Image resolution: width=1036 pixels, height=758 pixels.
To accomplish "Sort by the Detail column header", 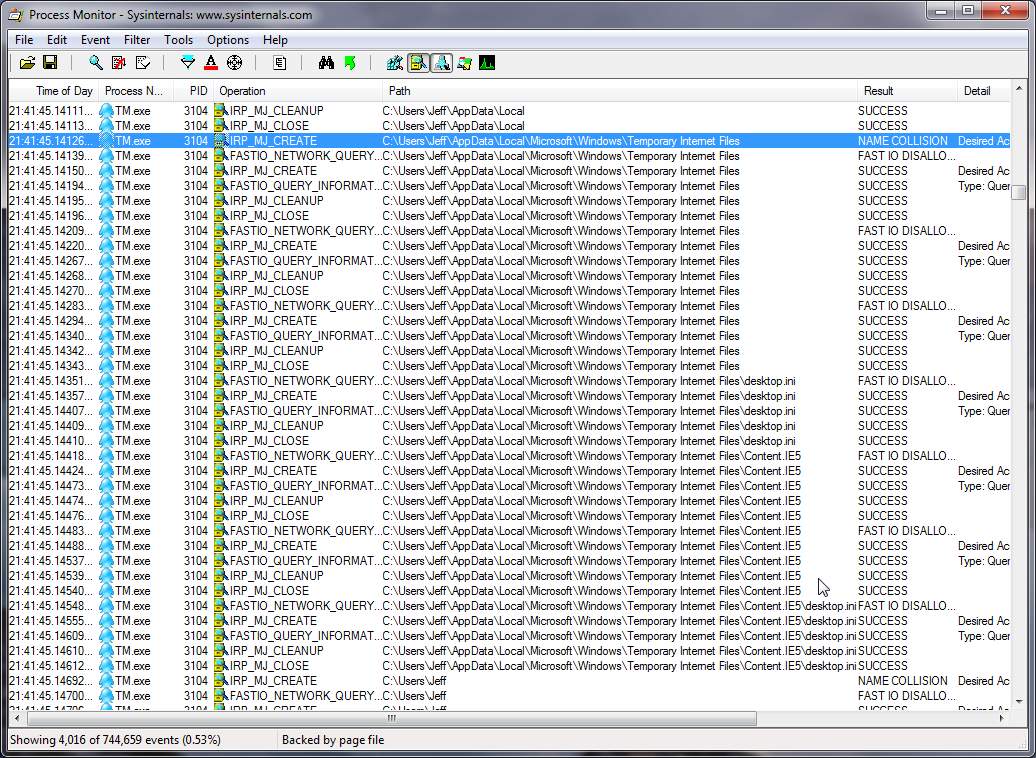I will pyautogui.click(x=983, y=91).
